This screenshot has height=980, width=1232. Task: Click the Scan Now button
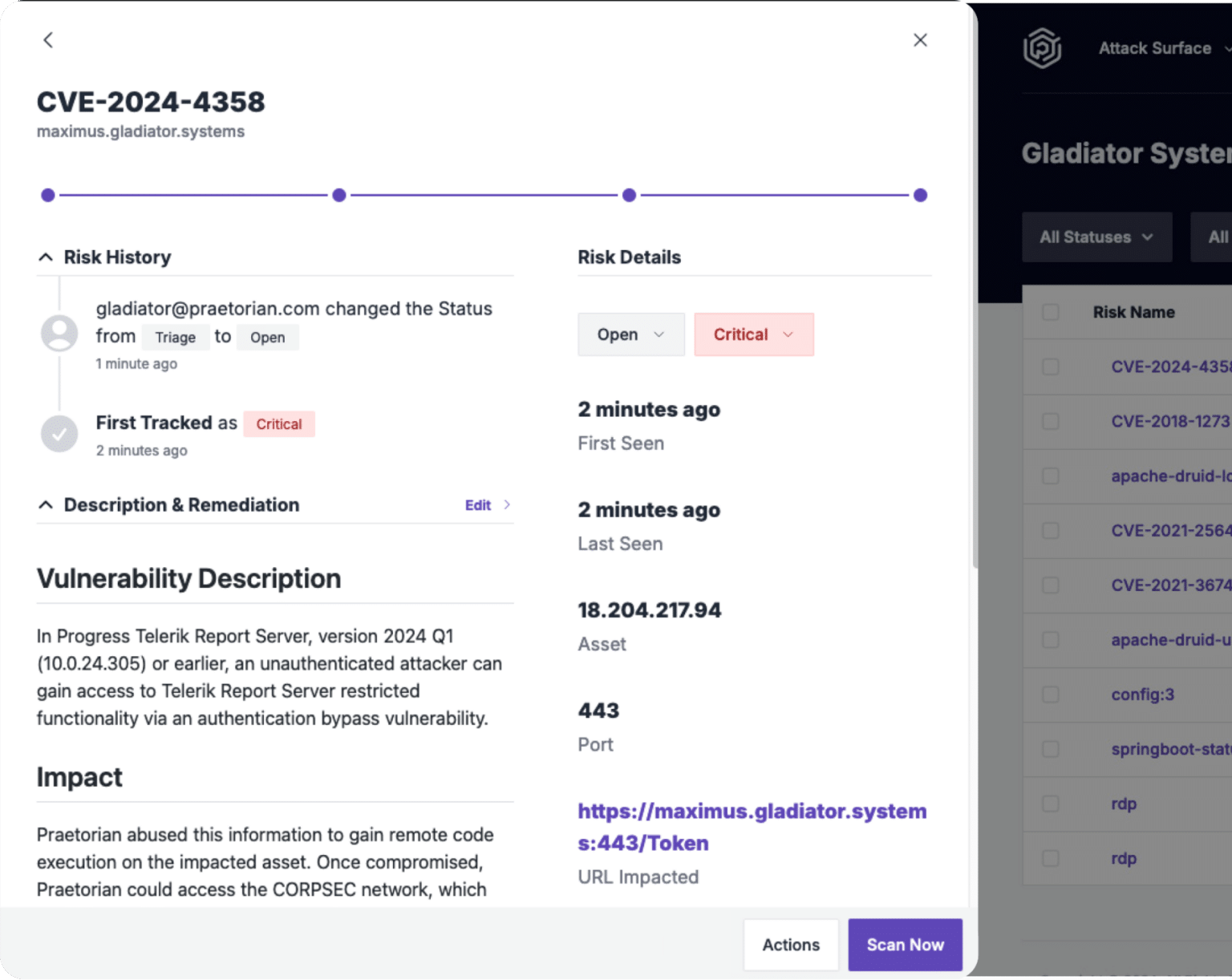coord(905,945)
